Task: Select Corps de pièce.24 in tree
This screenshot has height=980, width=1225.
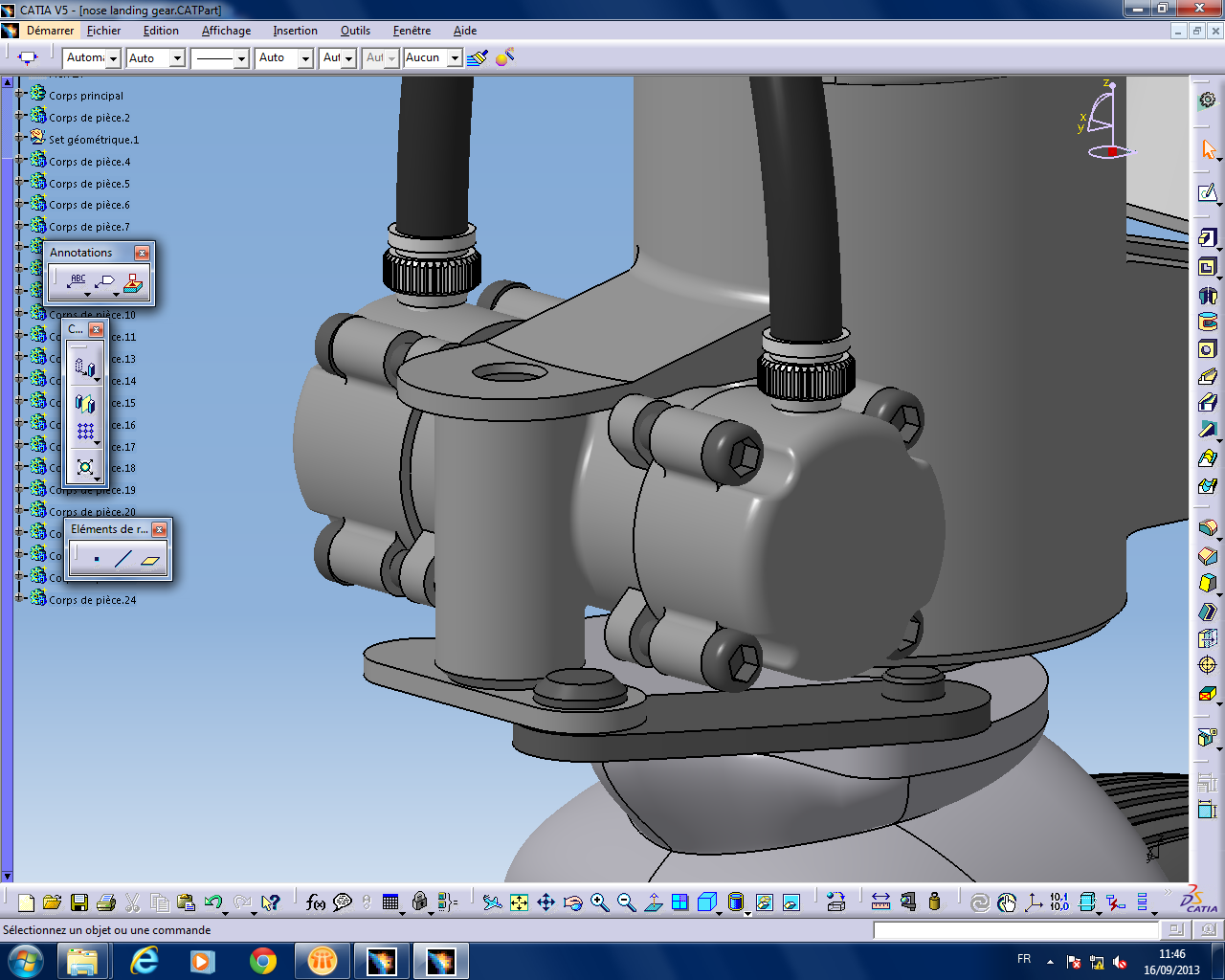Action: tap(92, 600)
